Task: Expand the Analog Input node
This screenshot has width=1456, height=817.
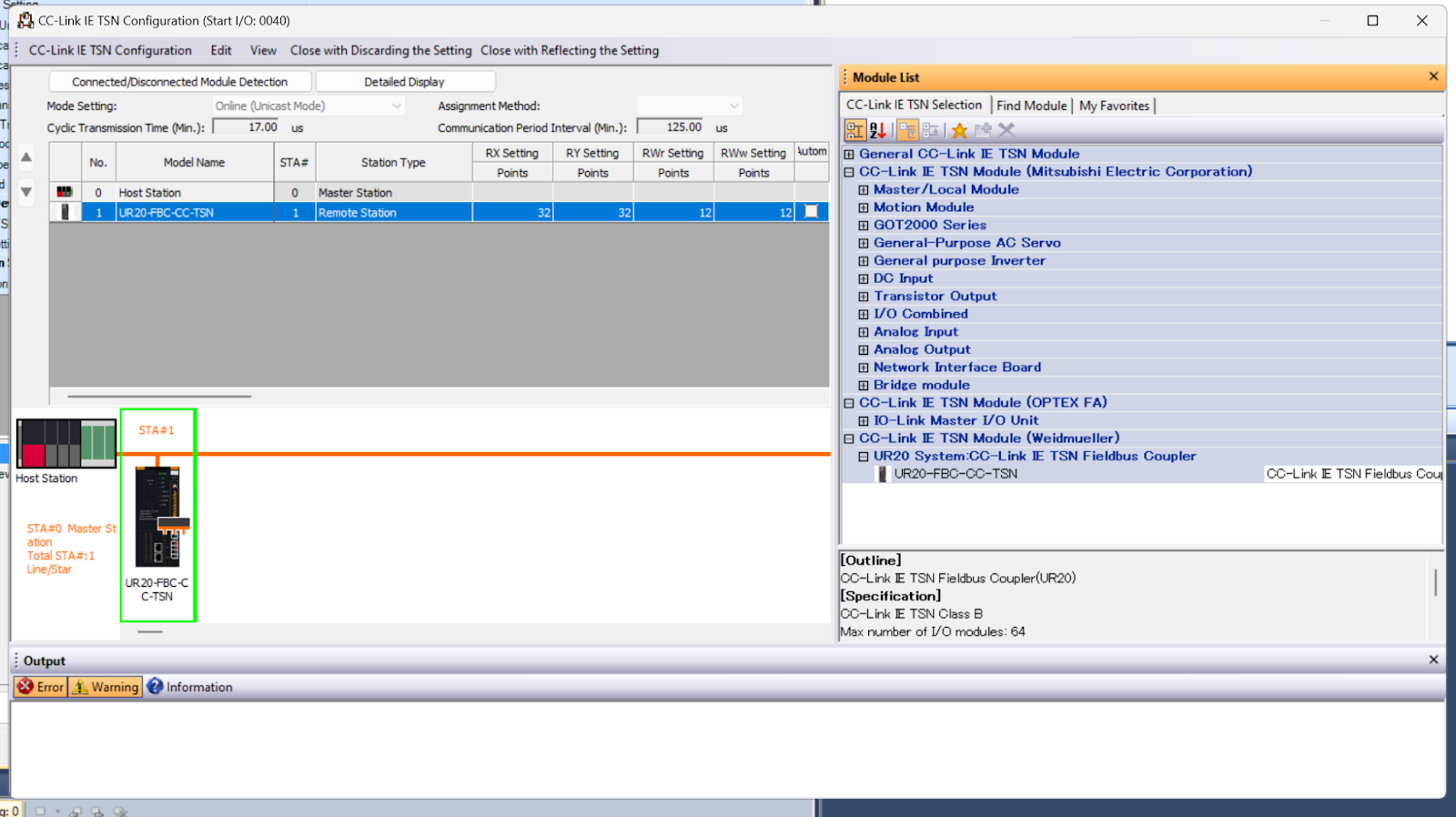Action: click(864, 332)
